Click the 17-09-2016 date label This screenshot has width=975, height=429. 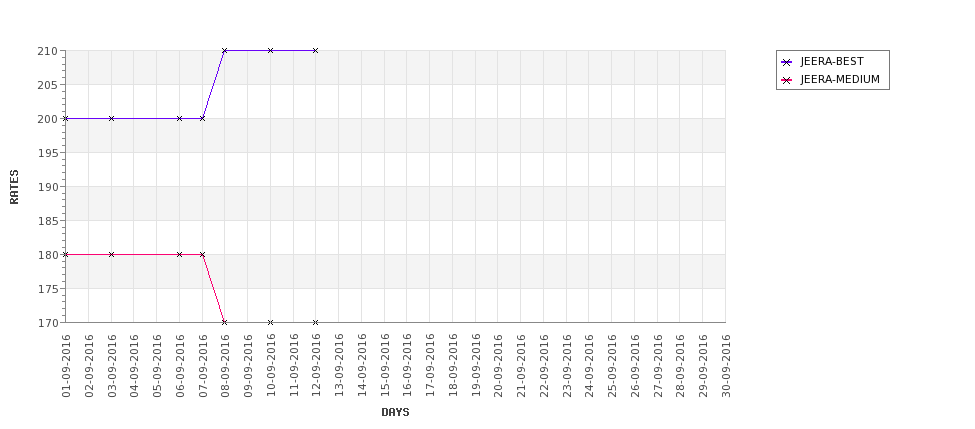click(430, 366)
